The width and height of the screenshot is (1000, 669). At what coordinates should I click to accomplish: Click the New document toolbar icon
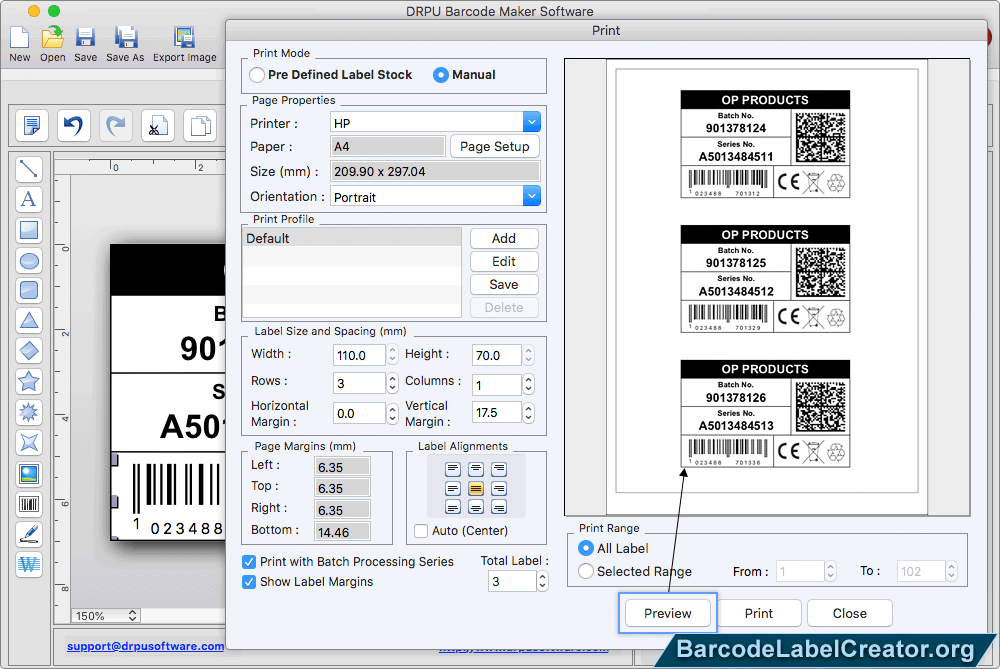click(x=19, y=43)
